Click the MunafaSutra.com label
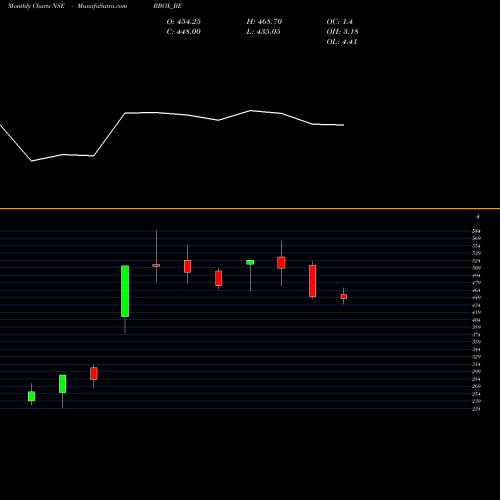 [102, 6]
